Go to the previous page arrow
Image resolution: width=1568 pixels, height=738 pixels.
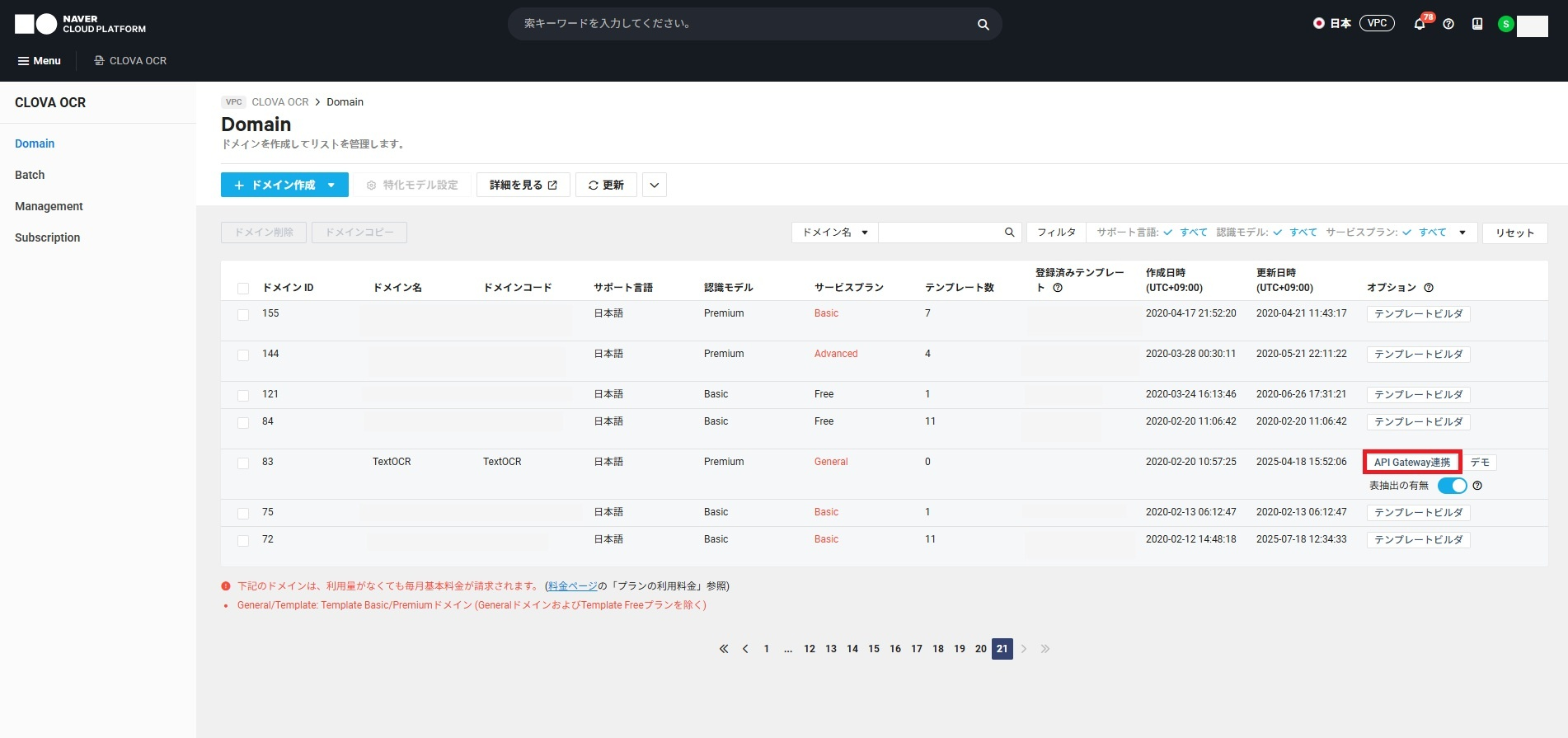[745, 649]
